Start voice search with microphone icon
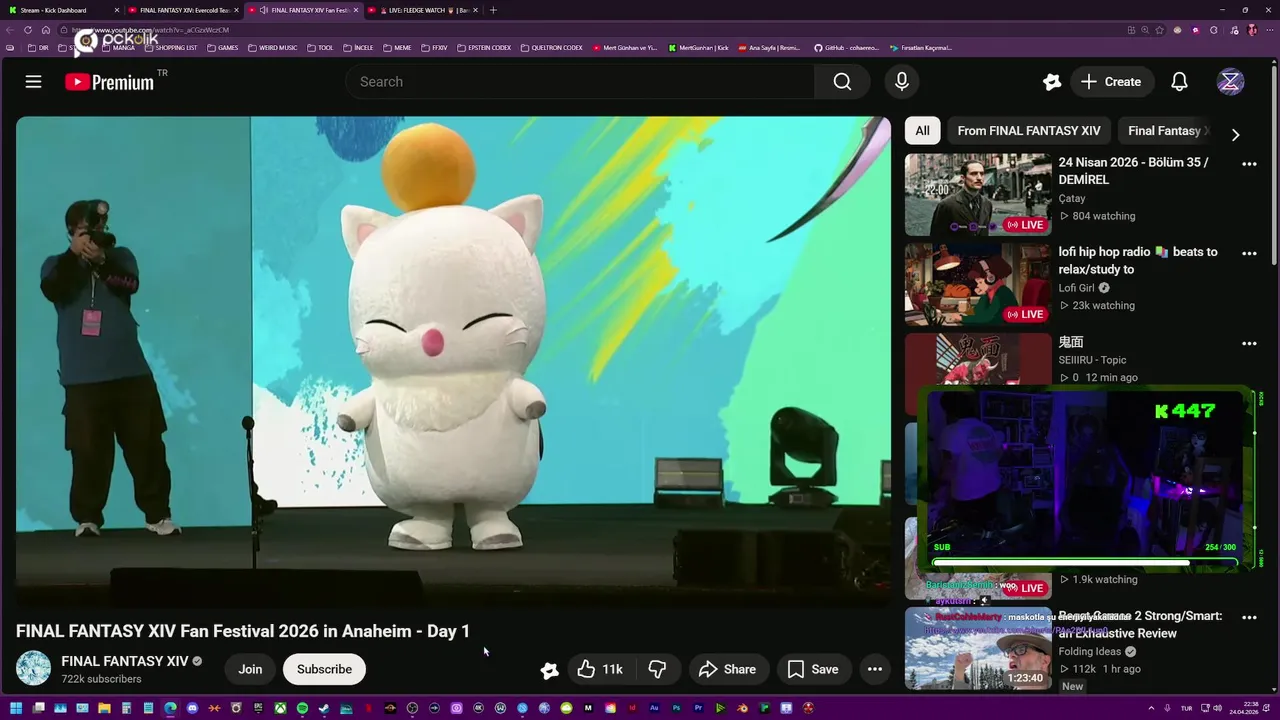This screenshot has width=1280, height=720. click(902, 82)
